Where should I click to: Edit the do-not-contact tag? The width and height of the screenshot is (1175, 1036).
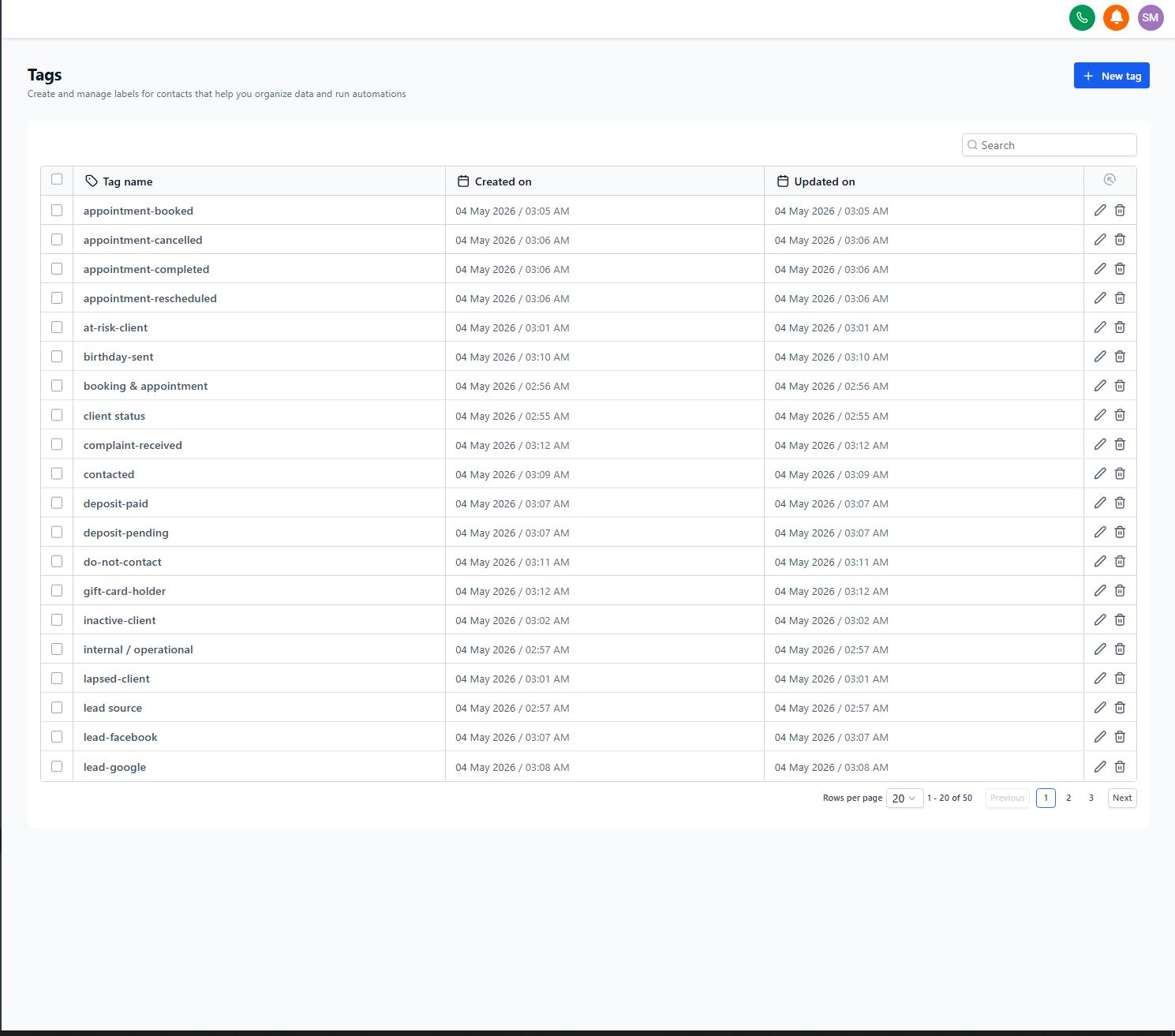[1100, 561]
